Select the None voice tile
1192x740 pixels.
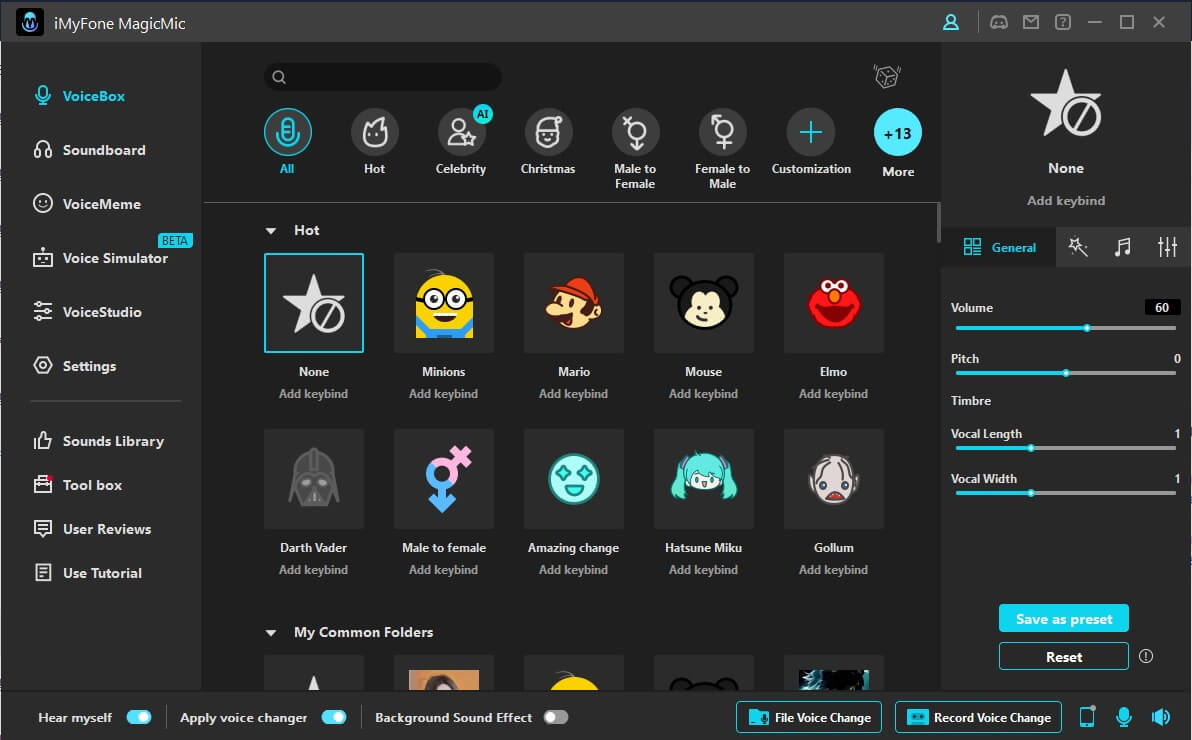(314, 303)
